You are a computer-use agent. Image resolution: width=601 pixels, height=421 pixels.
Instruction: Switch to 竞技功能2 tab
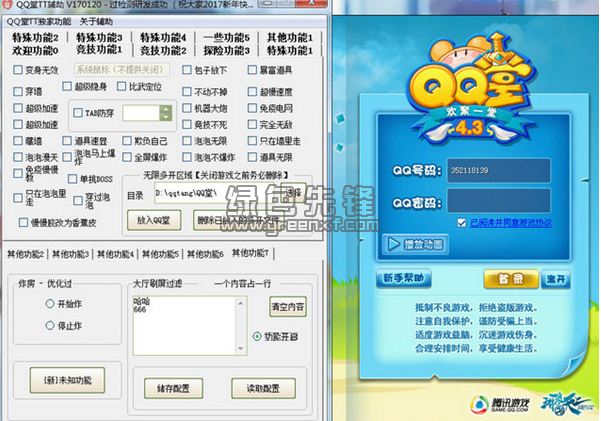coord(163,51)
